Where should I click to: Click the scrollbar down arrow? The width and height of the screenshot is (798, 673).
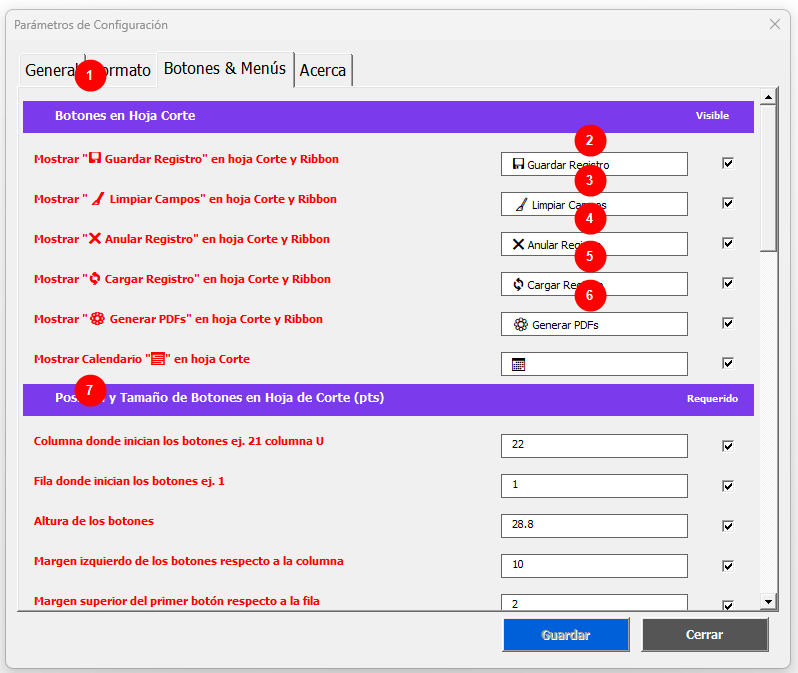[x=768, y=601]
